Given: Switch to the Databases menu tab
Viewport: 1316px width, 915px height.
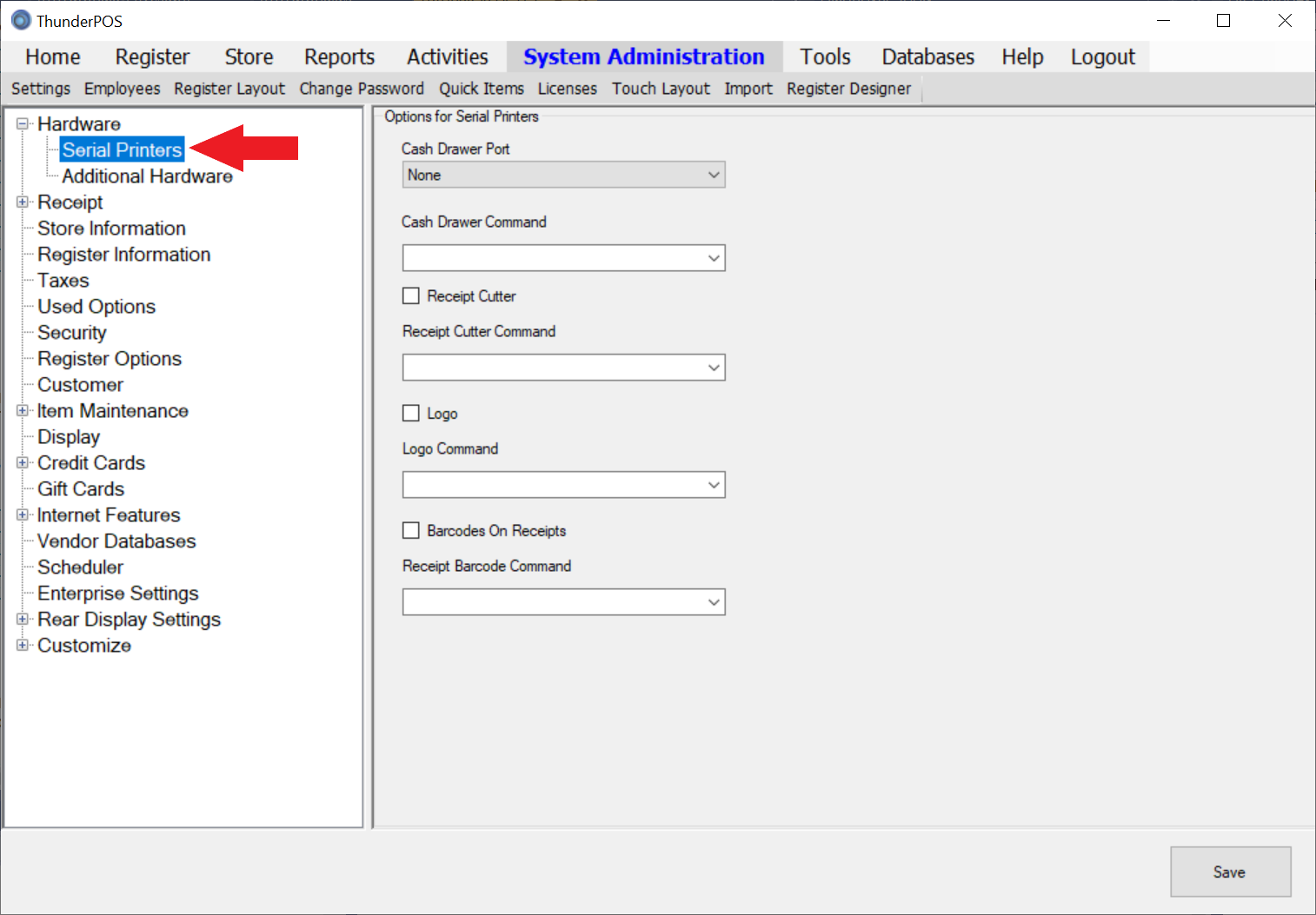Looking at the screenshot, I should coord(927,57).
